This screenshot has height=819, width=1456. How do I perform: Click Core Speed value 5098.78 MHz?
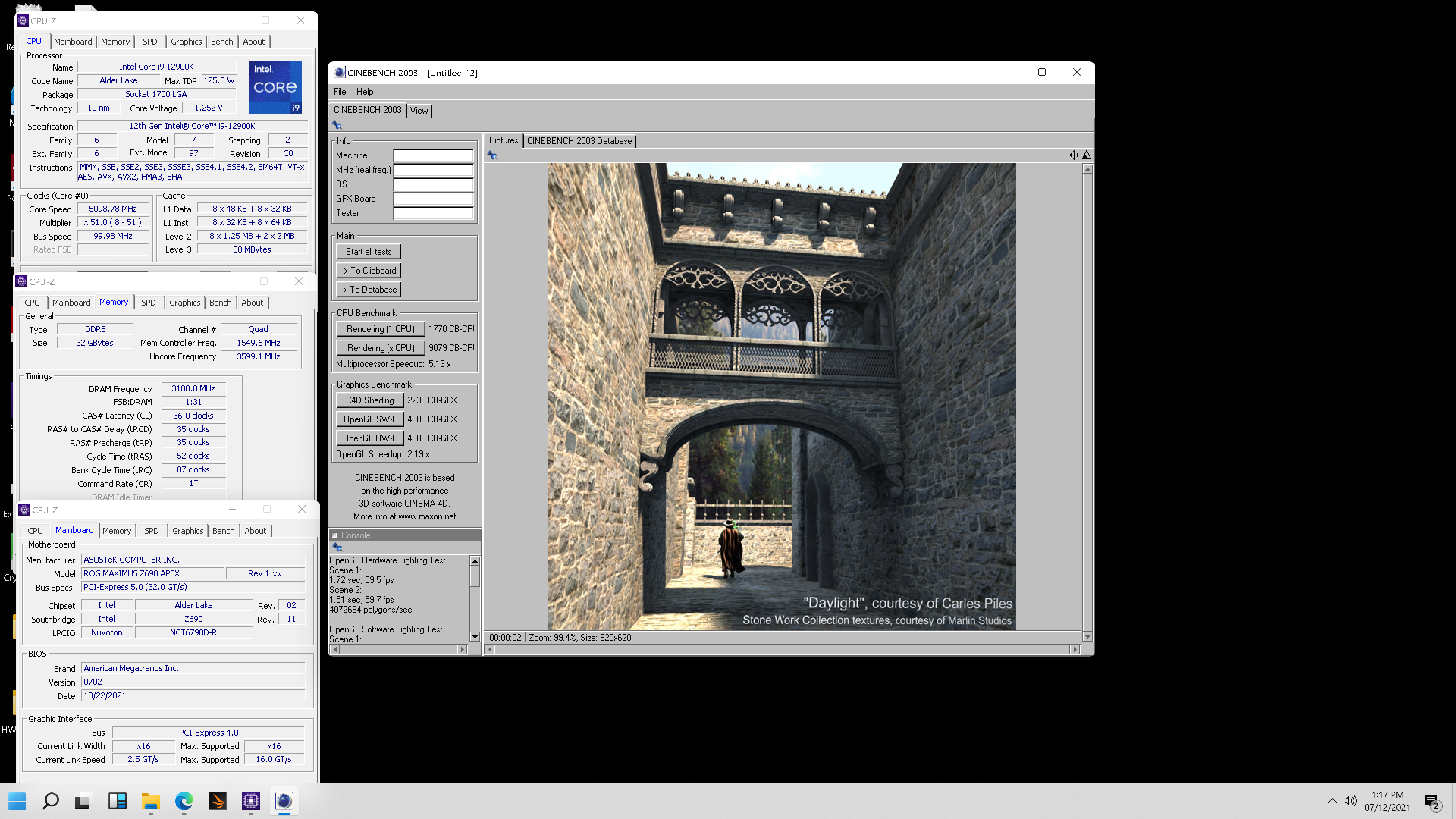tap(113, 209)
